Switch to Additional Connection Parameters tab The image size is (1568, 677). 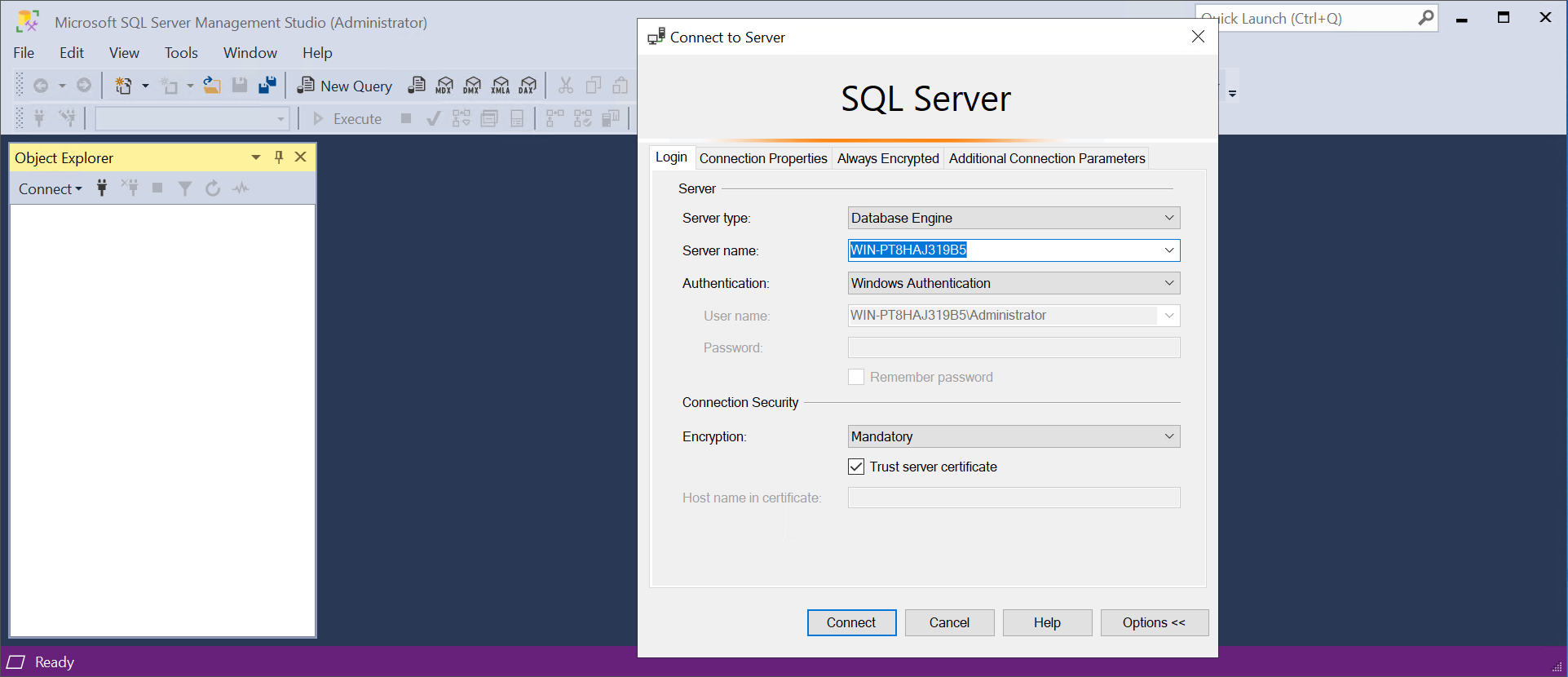pyautogui.click(x=1047, y=158)
